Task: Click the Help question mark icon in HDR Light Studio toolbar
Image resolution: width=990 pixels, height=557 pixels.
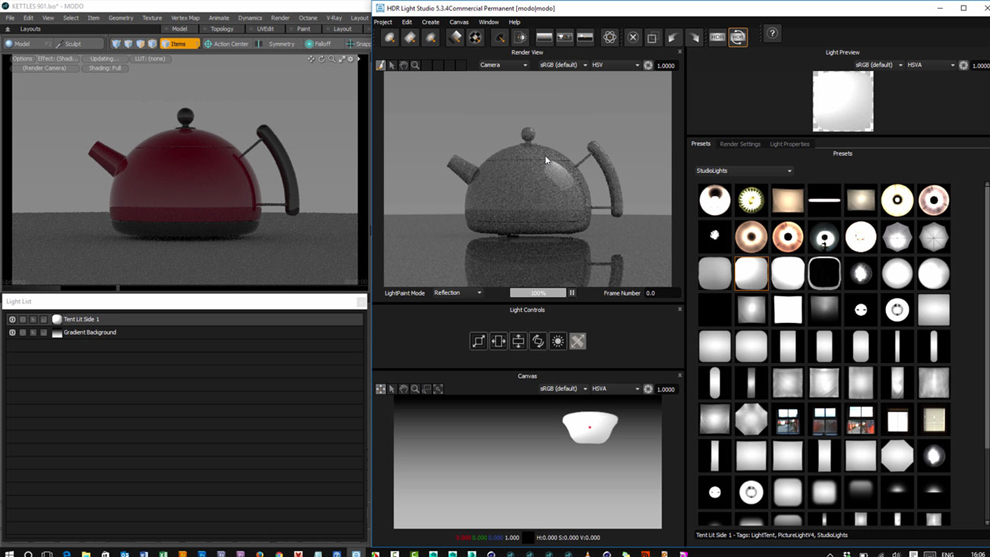Action: (772, 34)
